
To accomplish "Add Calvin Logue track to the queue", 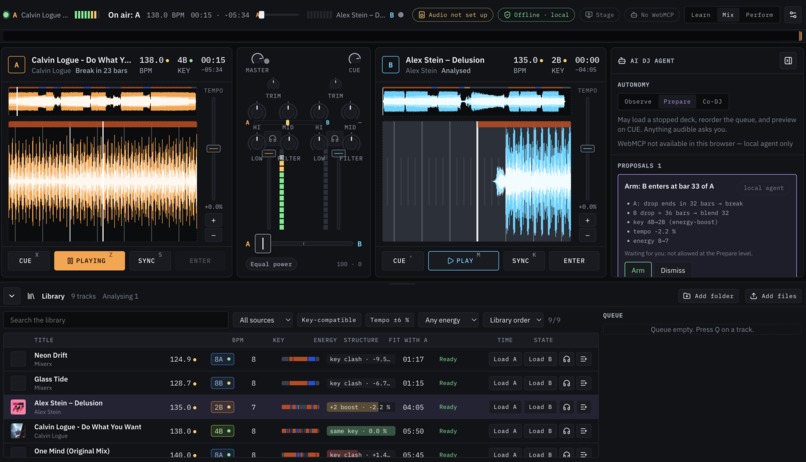I will [x=583, y=431].
